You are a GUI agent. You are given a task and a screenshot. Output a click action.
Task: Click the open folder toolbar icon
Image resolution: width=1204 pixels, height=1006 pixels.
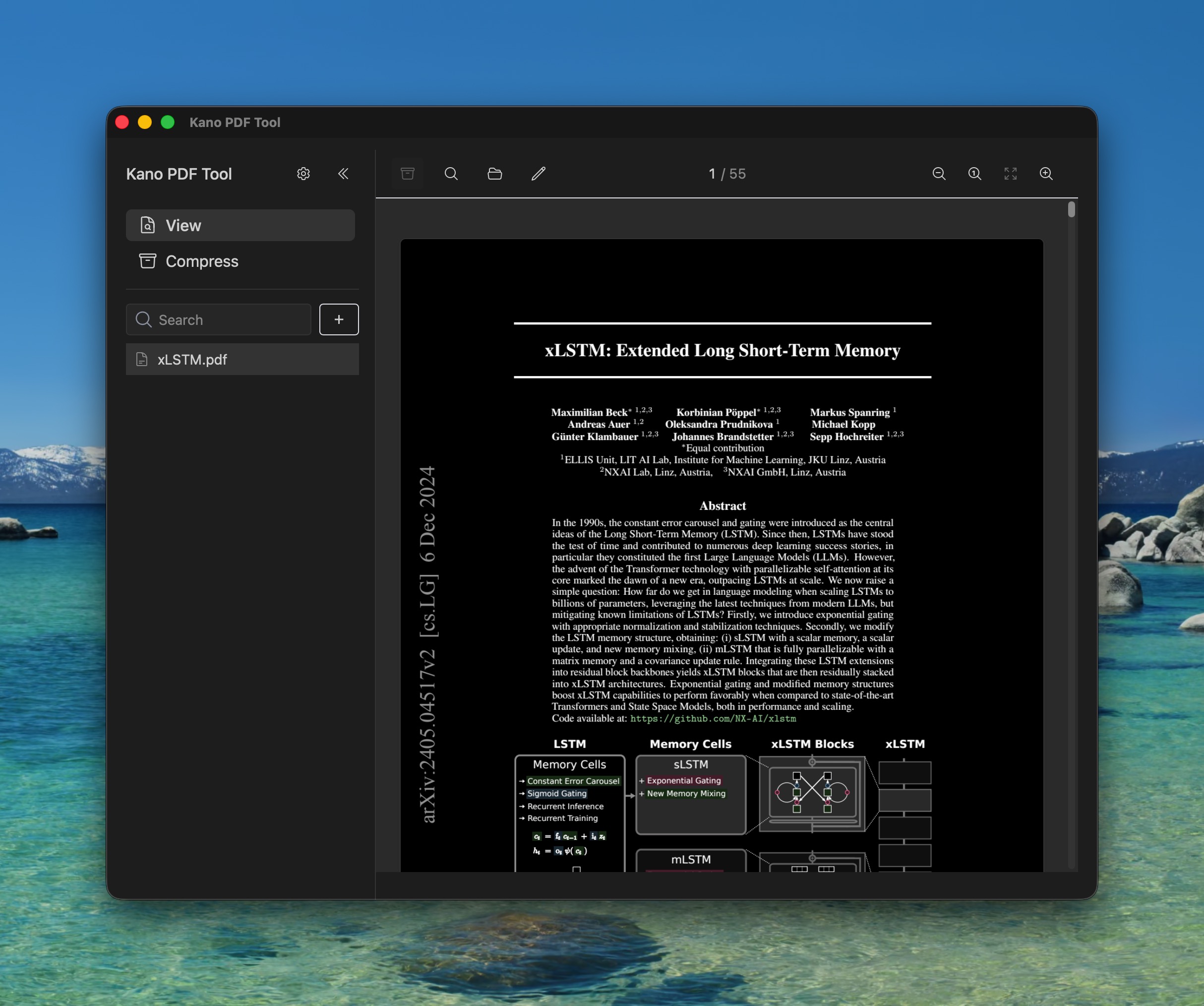[x=495, y=174]
